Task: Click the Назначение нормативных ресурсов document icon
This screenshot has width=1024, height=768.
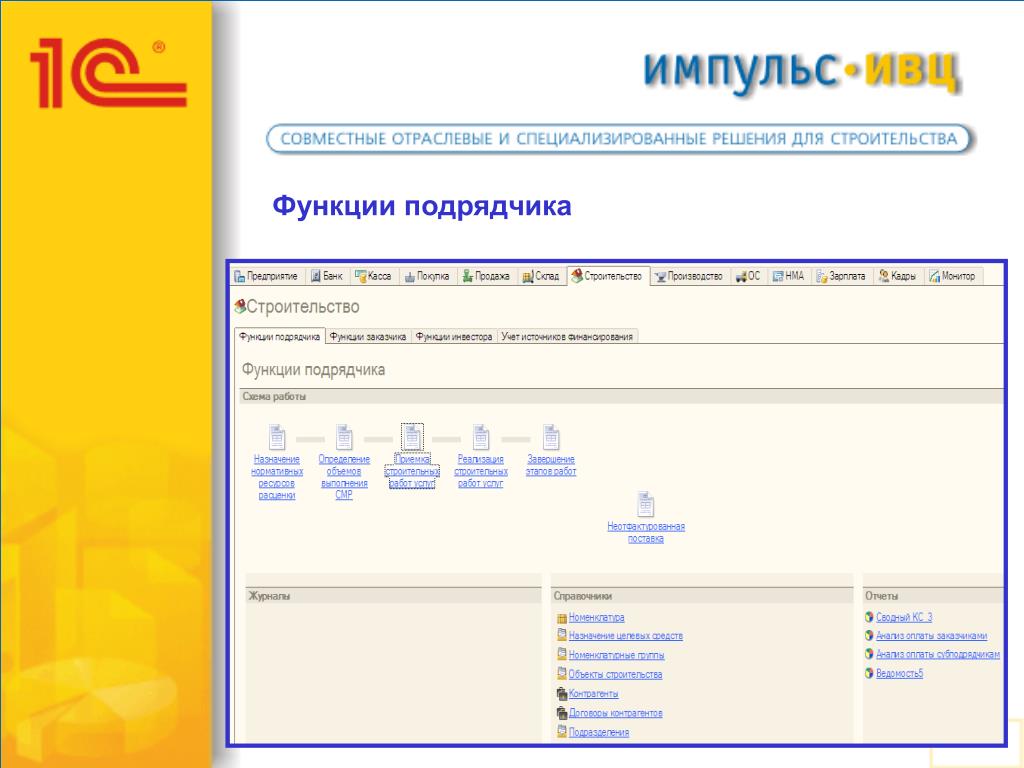Action: point(277,437)
